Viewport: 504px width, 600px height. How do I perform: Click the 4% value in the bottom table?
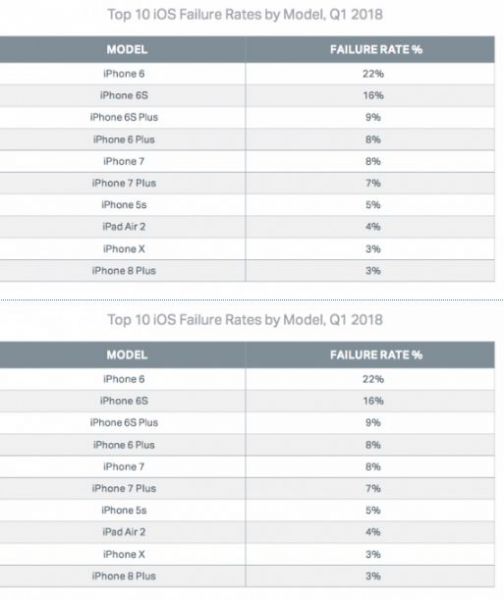point(373,532)
